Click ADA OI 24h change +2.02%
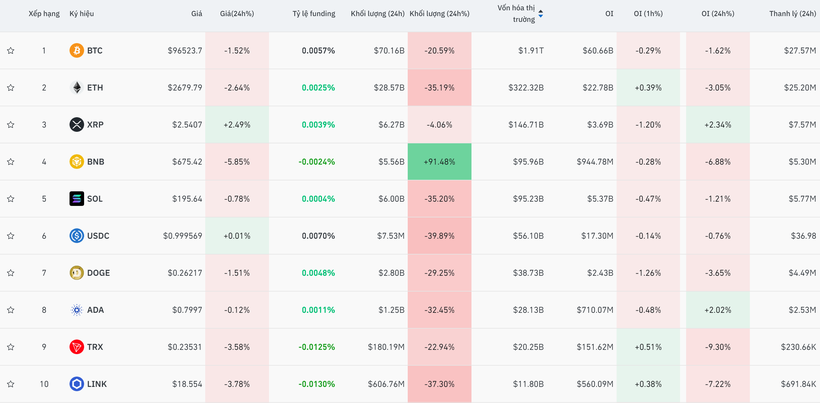The image size is (820, 403). coord(718,310)
